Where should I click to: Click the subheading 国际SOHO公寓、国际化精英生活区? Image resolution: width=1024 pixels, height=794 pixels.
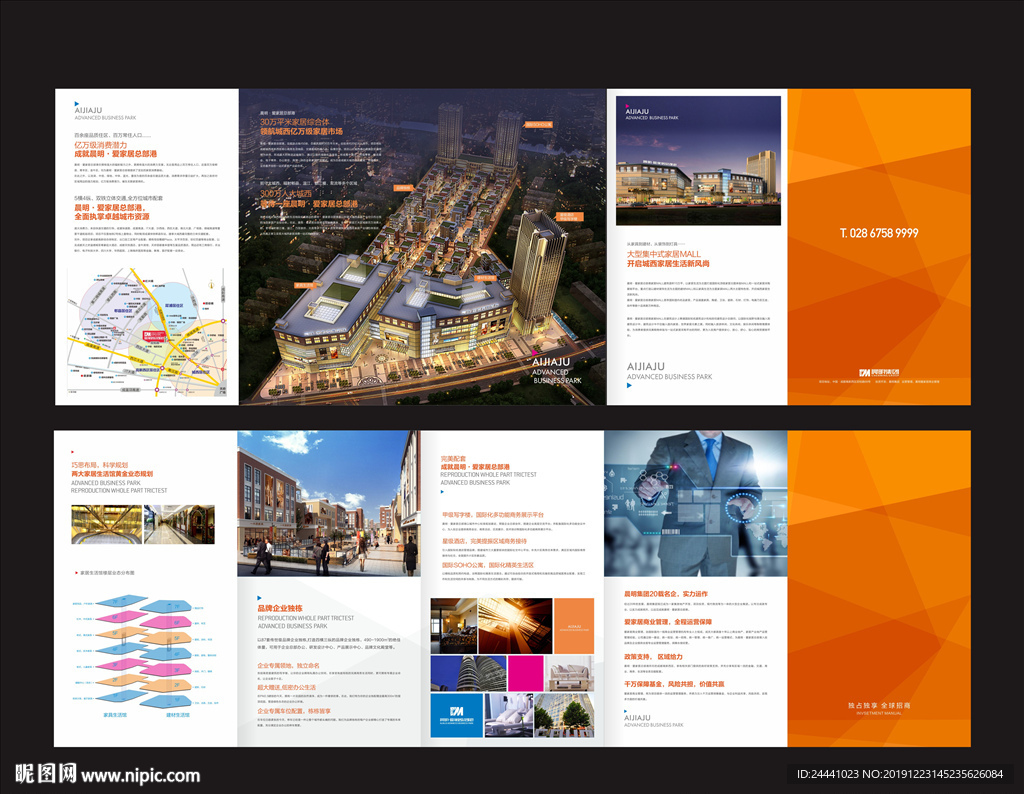(487, 565)
